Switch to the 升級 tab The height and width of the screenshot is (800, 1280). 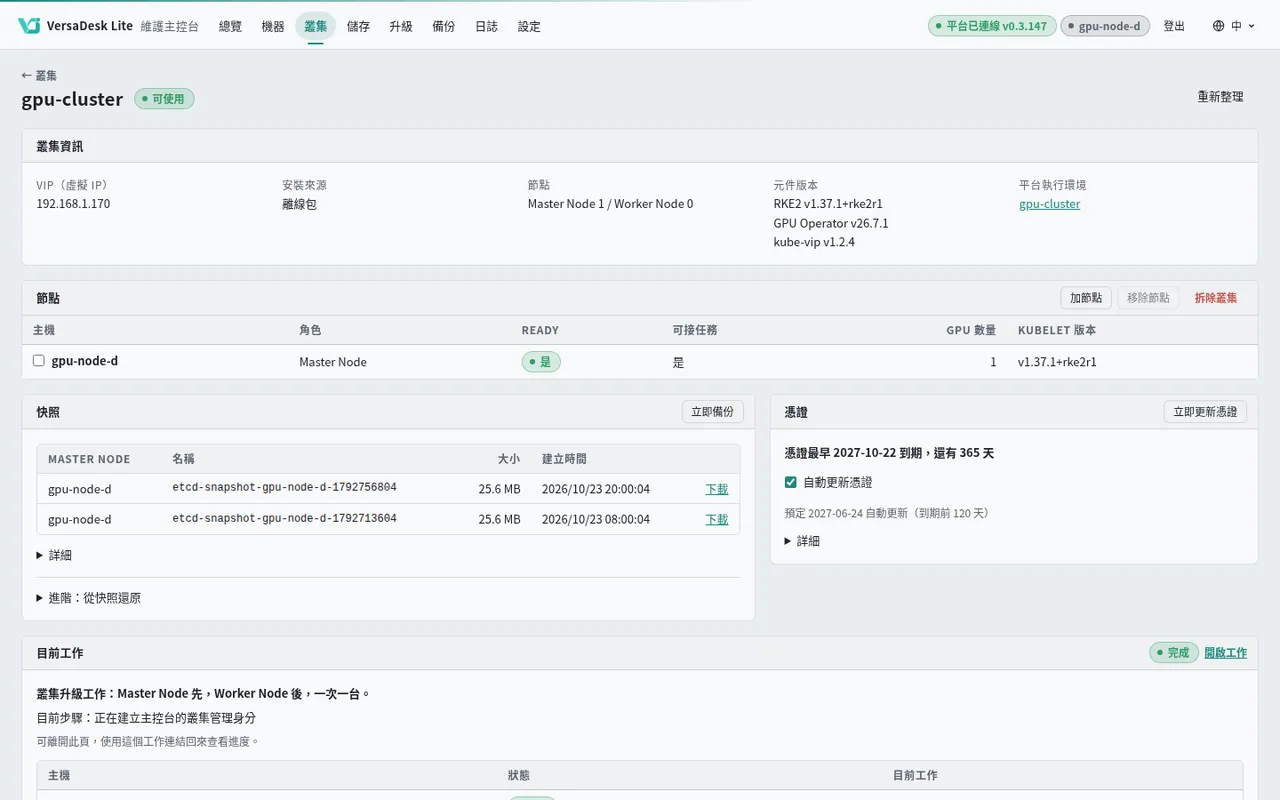(x=401, y=26)
